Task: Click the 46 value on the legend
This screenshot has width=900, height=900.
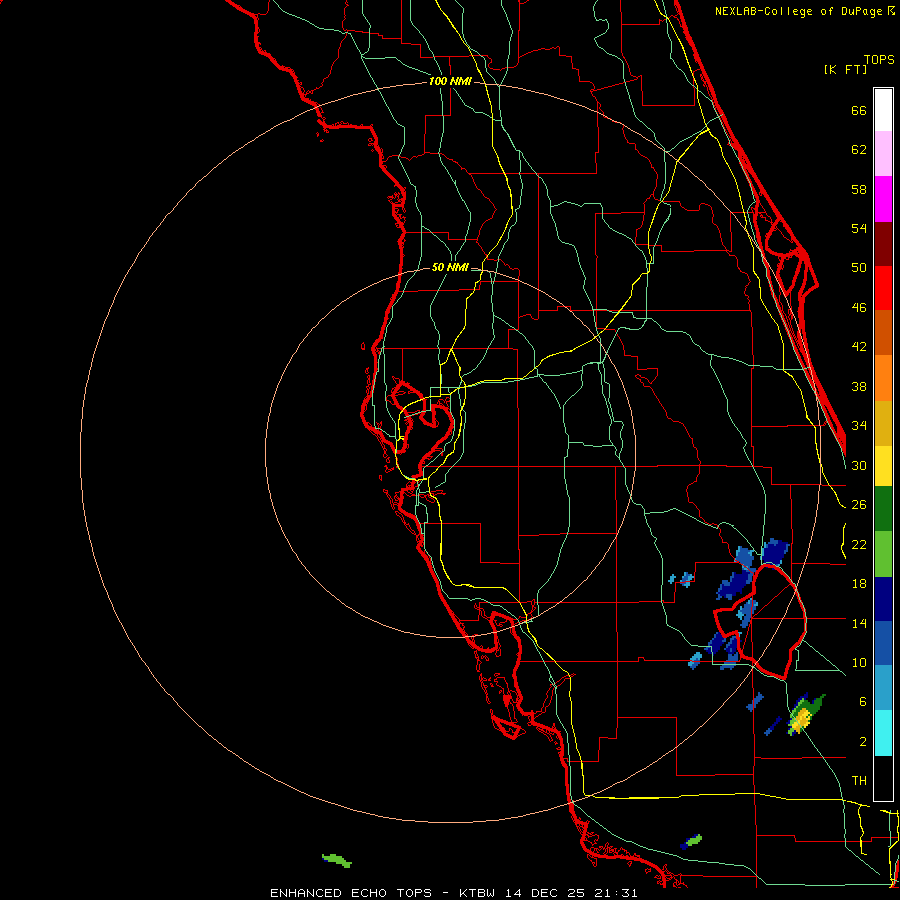Action: pos(859,308)
